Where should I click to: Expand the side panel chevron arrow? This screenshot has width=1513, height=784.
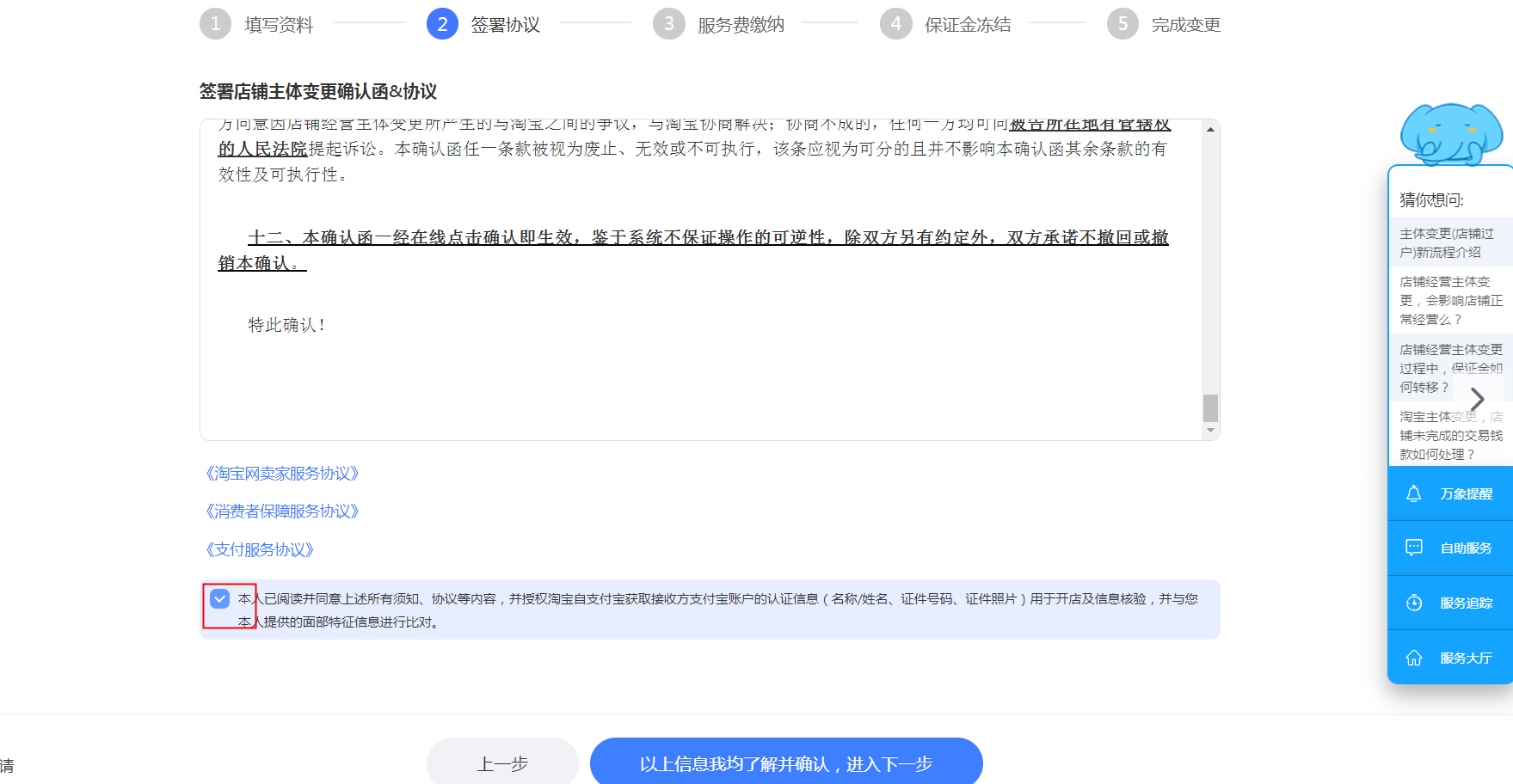pos(1477,399)
